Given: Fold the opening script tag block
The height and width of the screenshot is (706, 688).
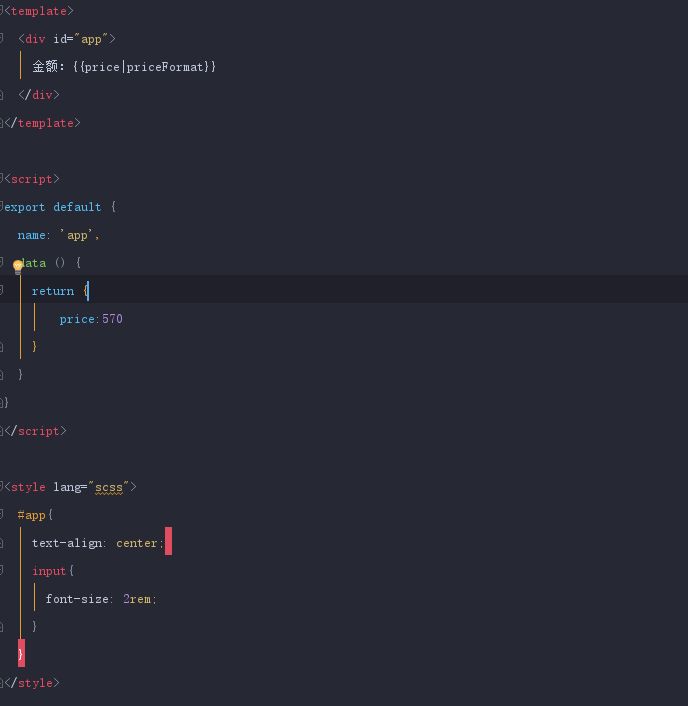Looking at the screenshot, I should click(3, 179).
